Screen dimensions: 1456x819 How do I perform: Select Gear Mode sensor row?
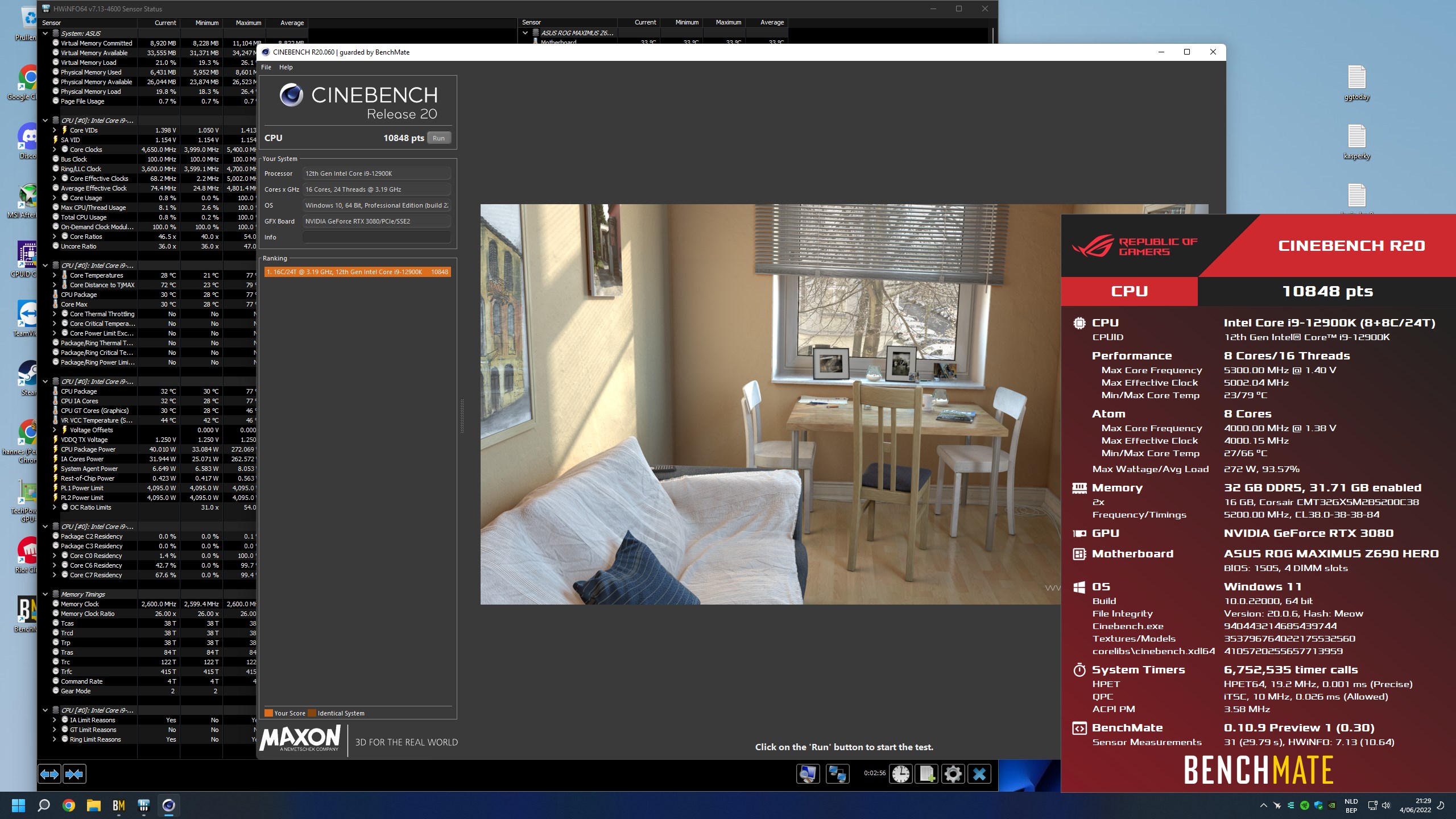(148, 691)
